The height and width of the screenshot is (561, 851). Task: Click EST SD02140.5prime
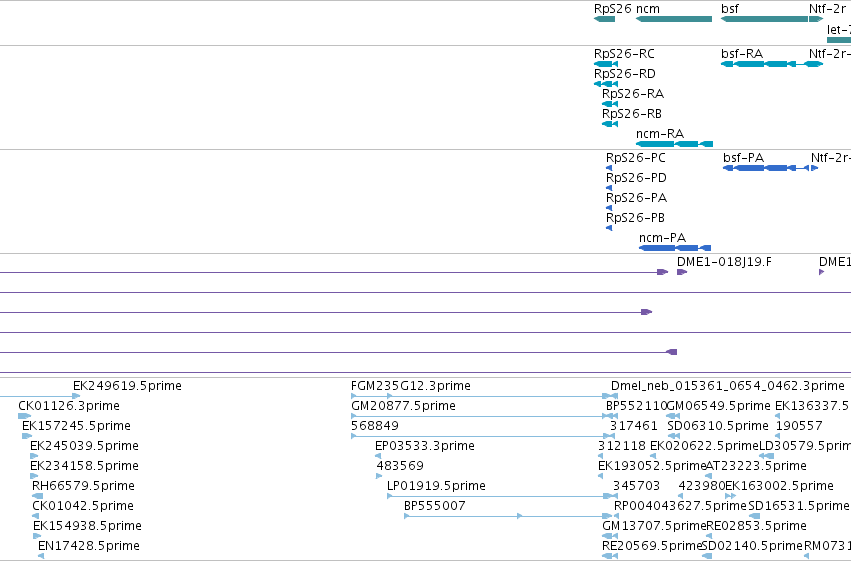point(752,546)
